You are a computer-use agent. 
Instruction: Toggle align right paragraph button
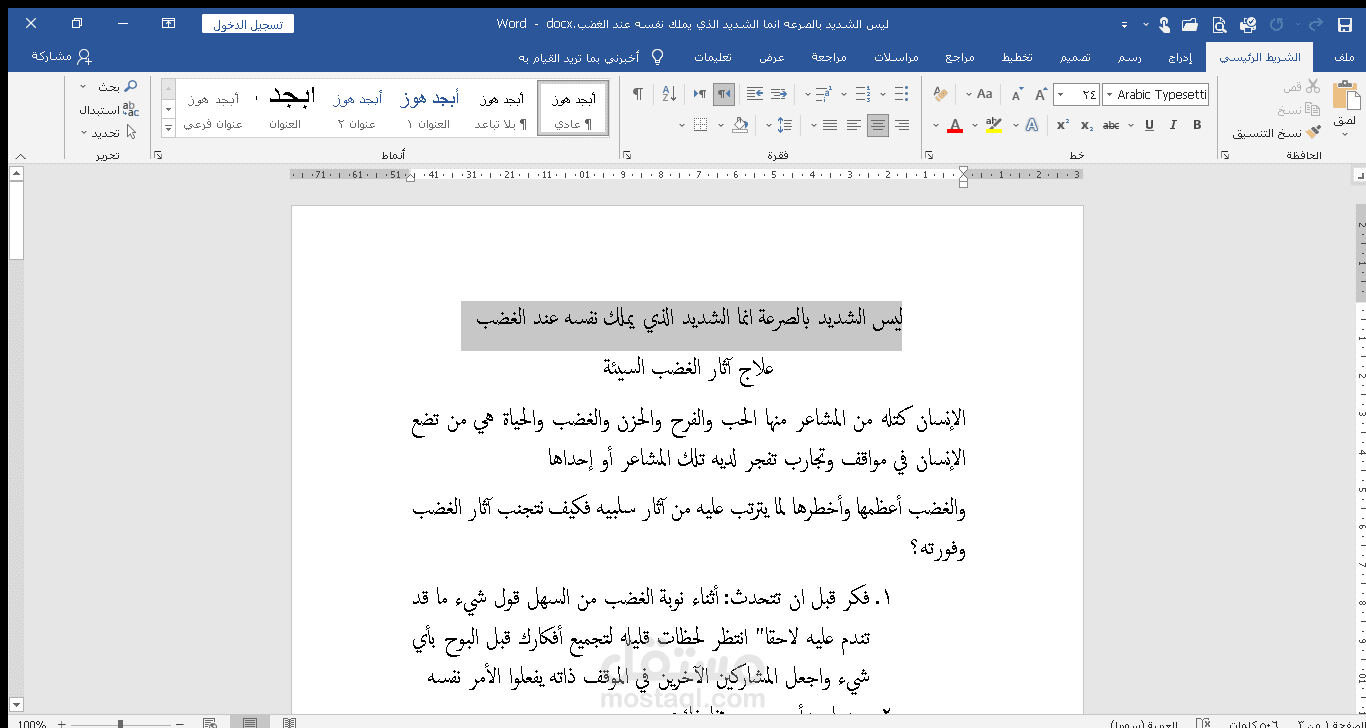pyautogui.click(x=901, y=125)
